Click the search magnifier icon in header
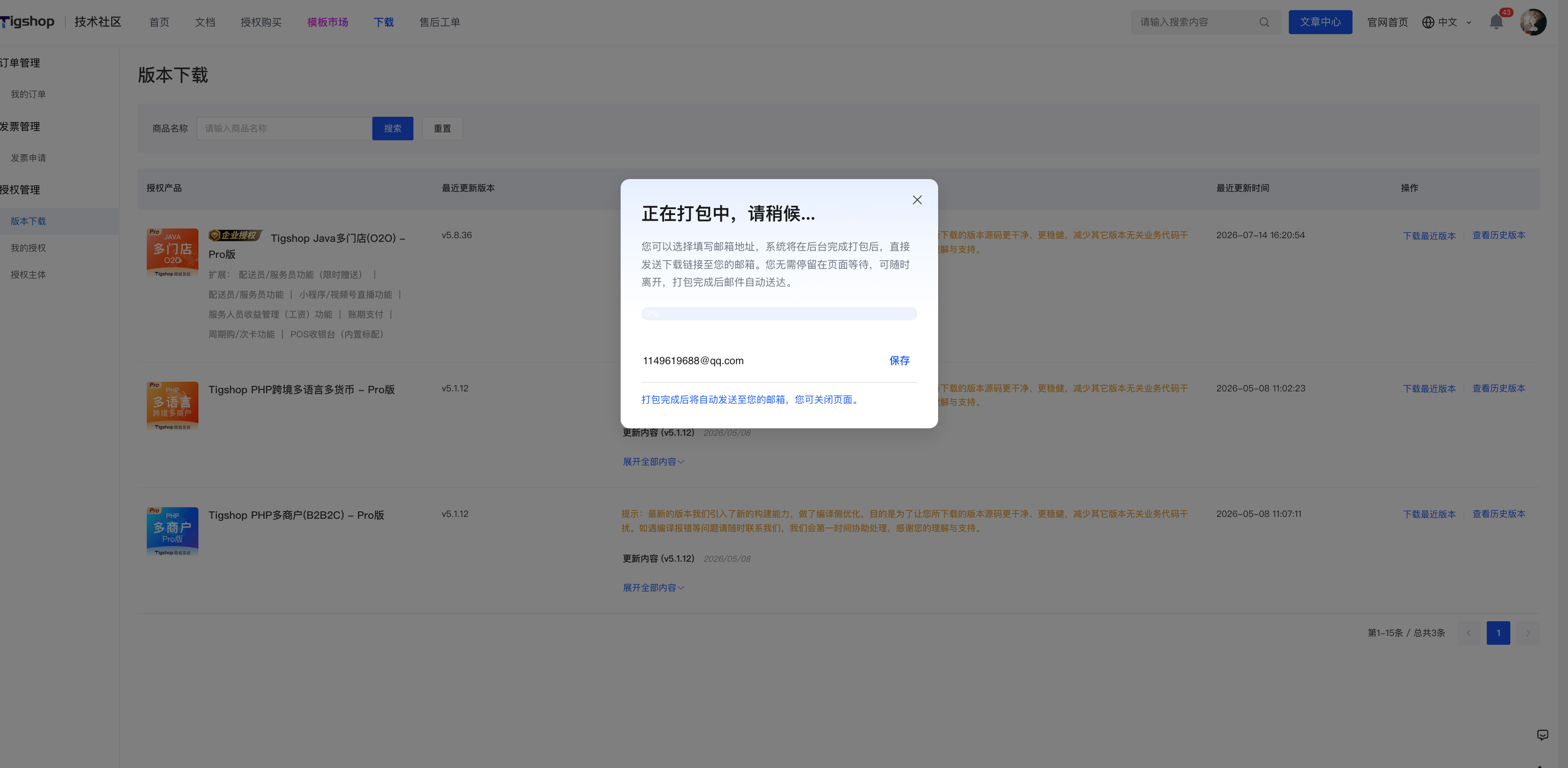 (x=1264, y=22)
